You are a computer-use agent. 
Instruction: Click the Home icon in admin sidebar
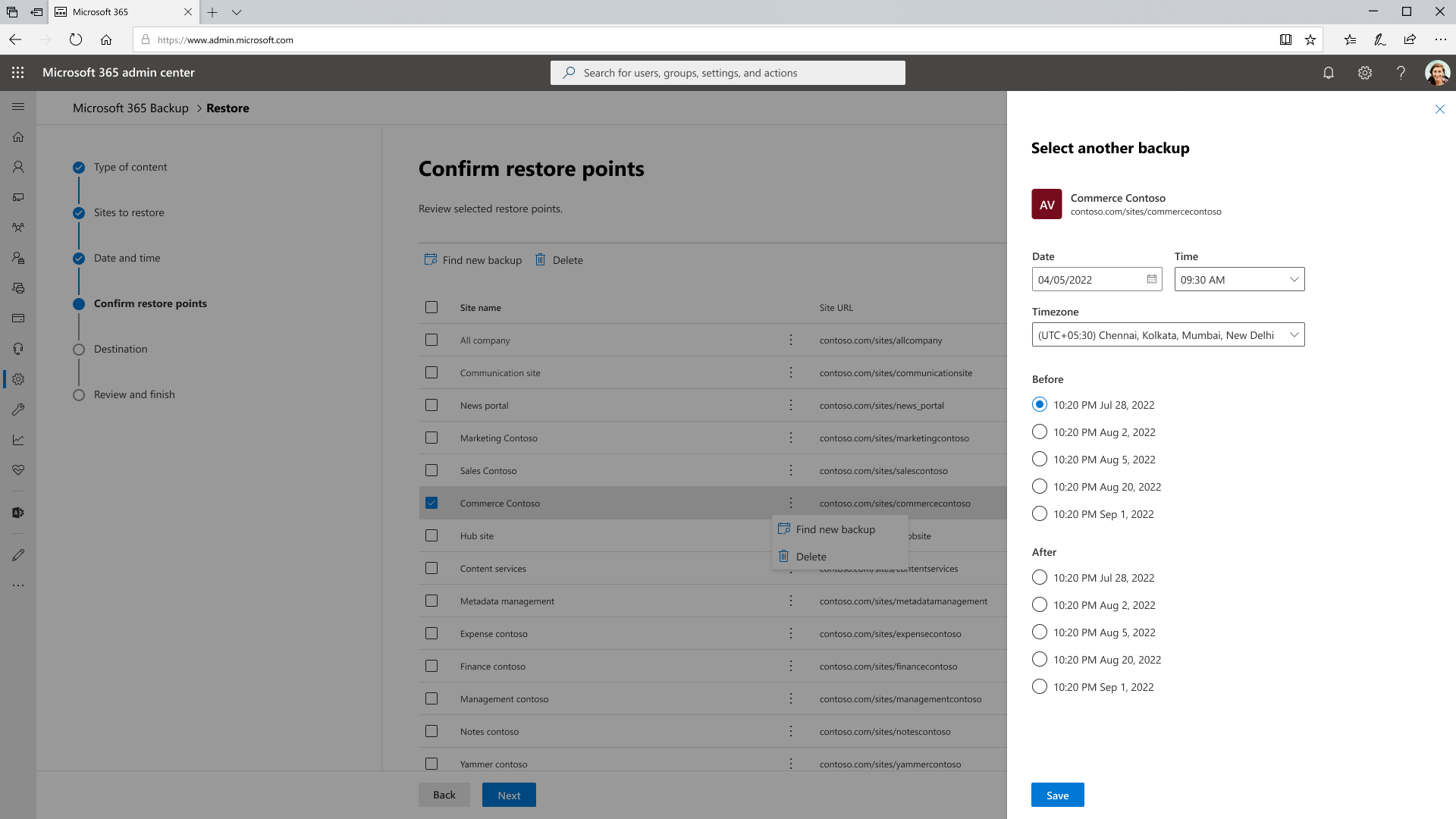click(18, 136)
